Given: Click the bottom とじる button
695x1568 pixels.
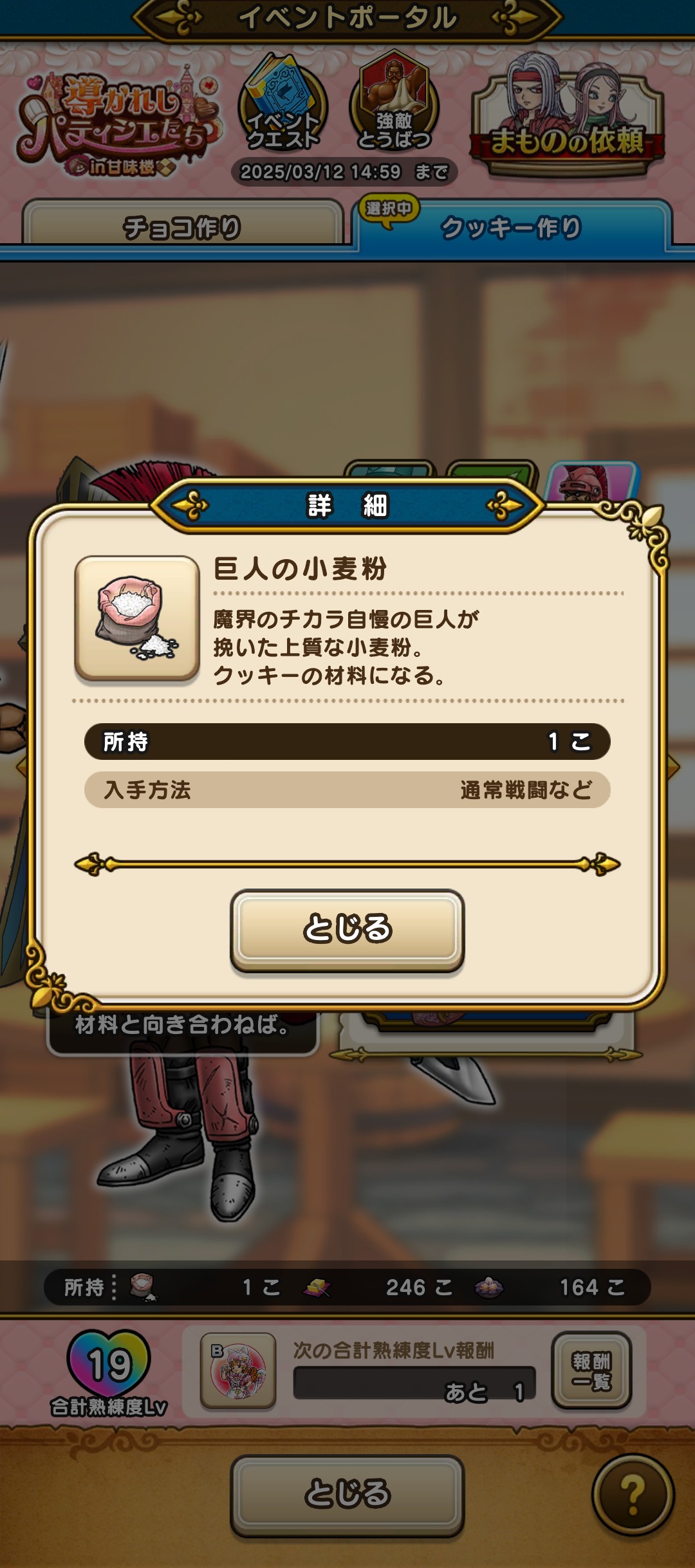Looking at the screenshot, I should pyautogui.click(x=347, y=1494).
